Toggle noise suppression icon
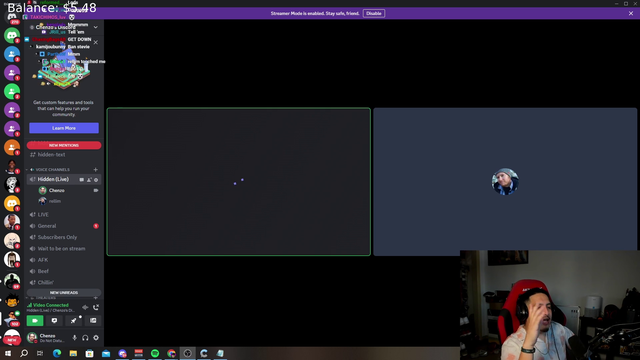The width and height of the screenshot is (640, 360). (x=85, y=307)
